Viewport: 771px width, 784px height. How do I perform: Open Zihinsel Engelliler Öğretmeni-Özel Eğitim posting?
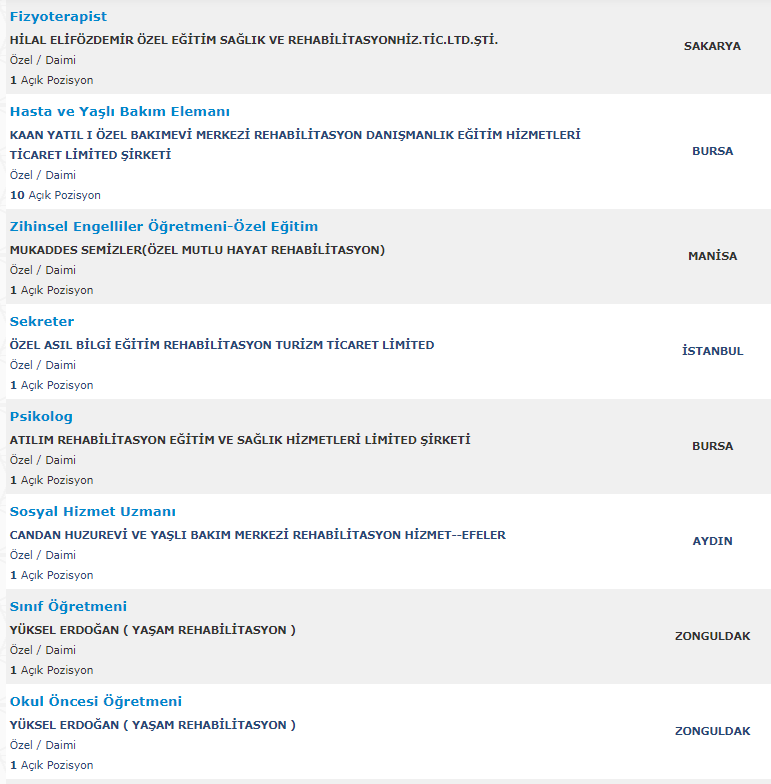click(x=164, y=227)
